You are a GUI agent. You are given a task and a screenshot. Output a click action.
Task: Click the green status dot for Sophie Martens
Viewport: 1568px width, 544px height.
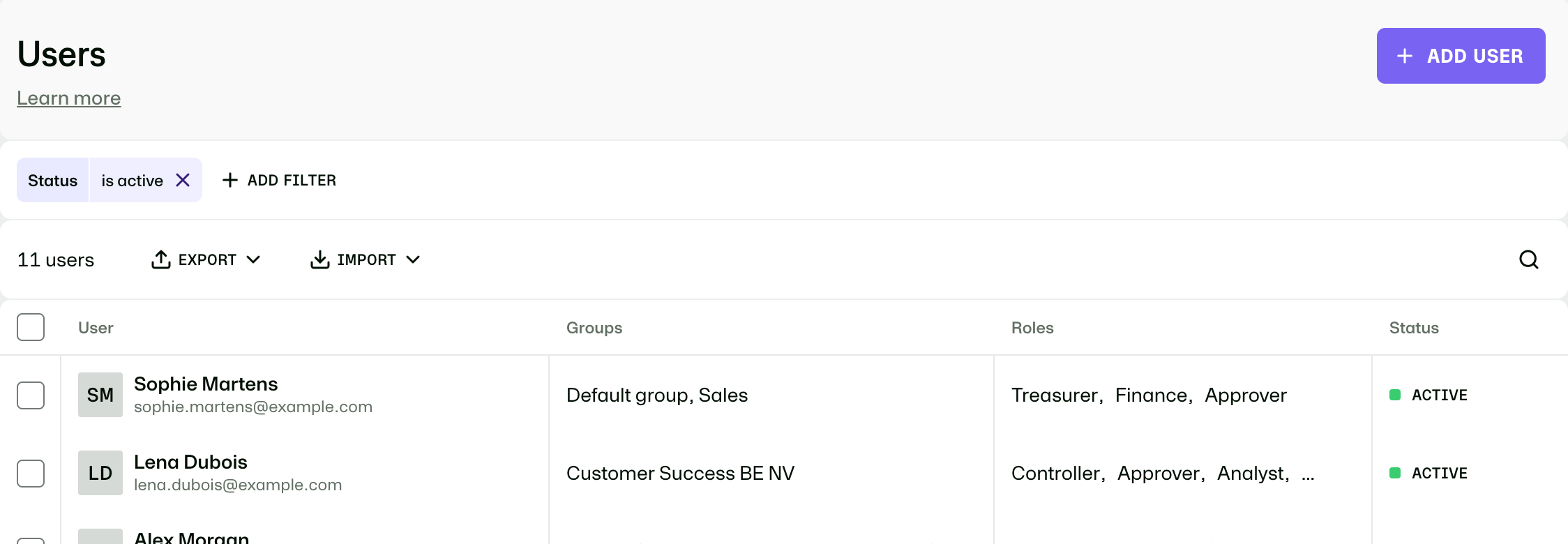point(1395,395)
